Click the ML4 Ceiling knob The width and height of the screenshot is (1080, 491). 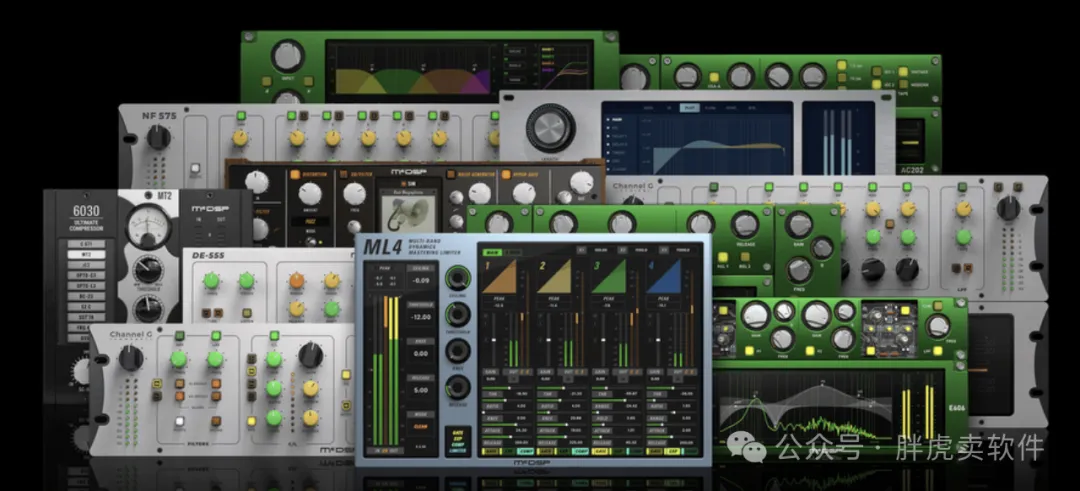pyautogui.click(x=457, y=278)
